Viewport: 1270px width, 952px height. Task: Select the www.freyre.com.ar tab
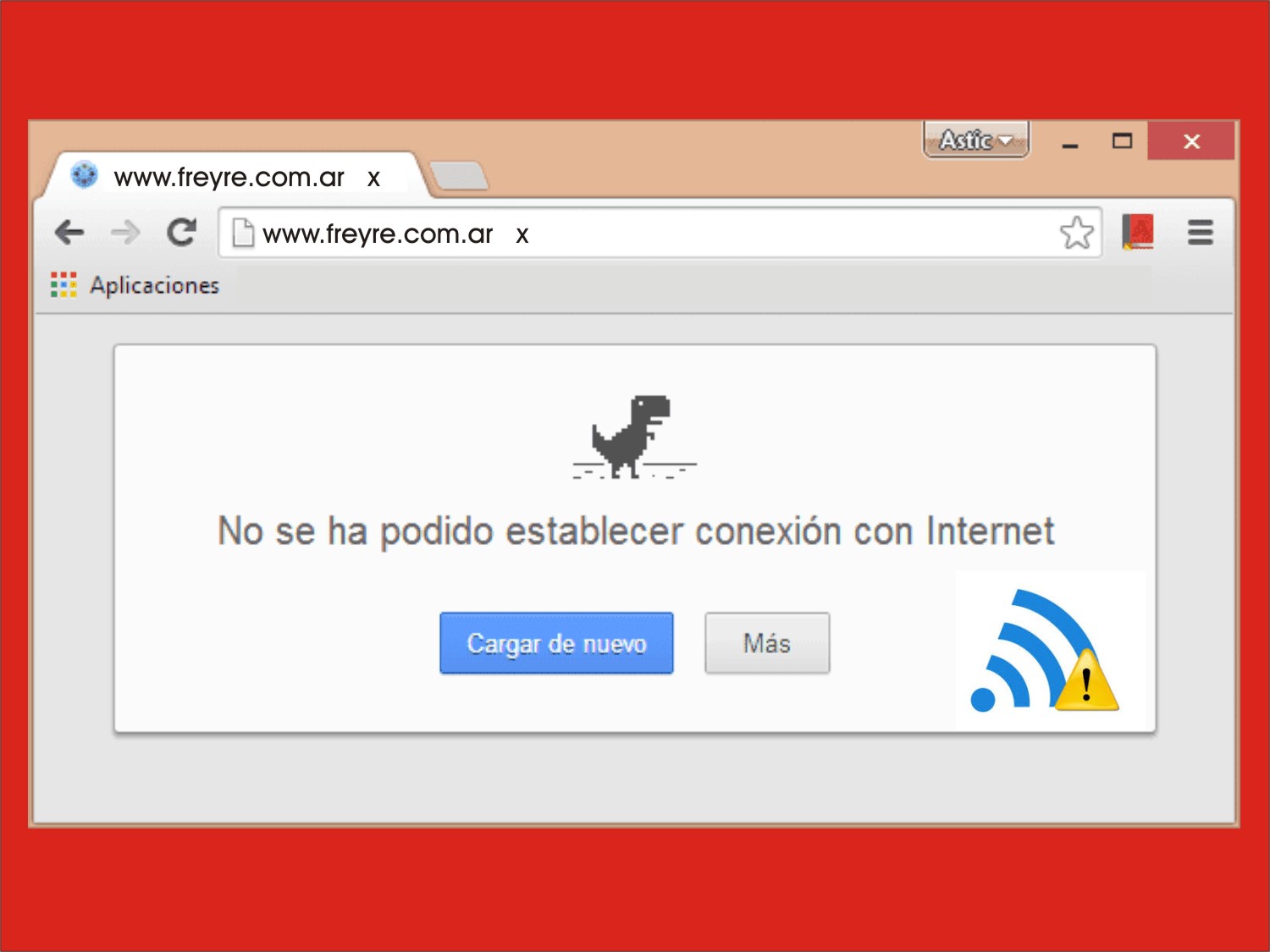coord(229,178)
